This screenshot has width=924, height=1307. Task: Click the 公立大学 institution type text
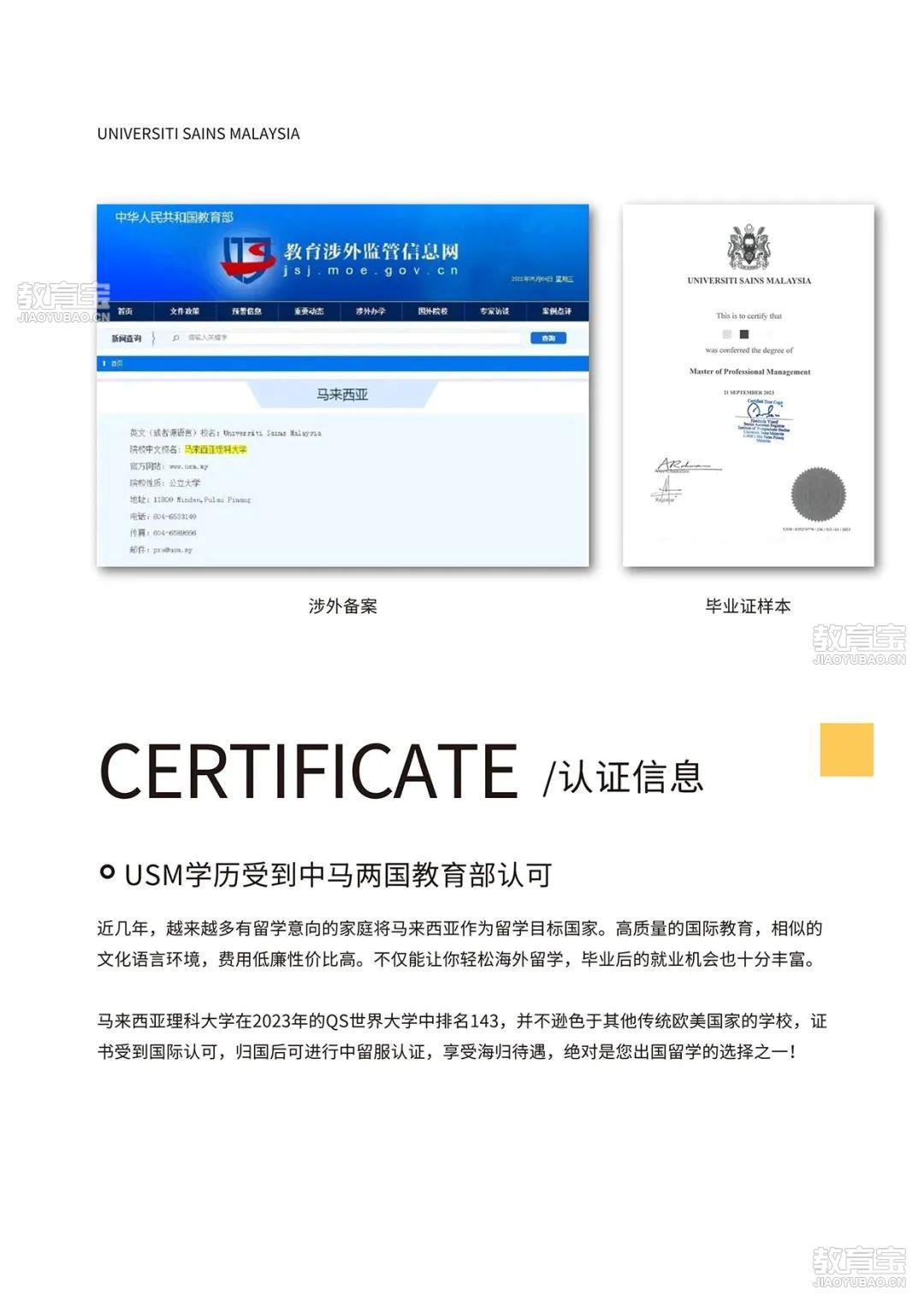pos(184,483)
